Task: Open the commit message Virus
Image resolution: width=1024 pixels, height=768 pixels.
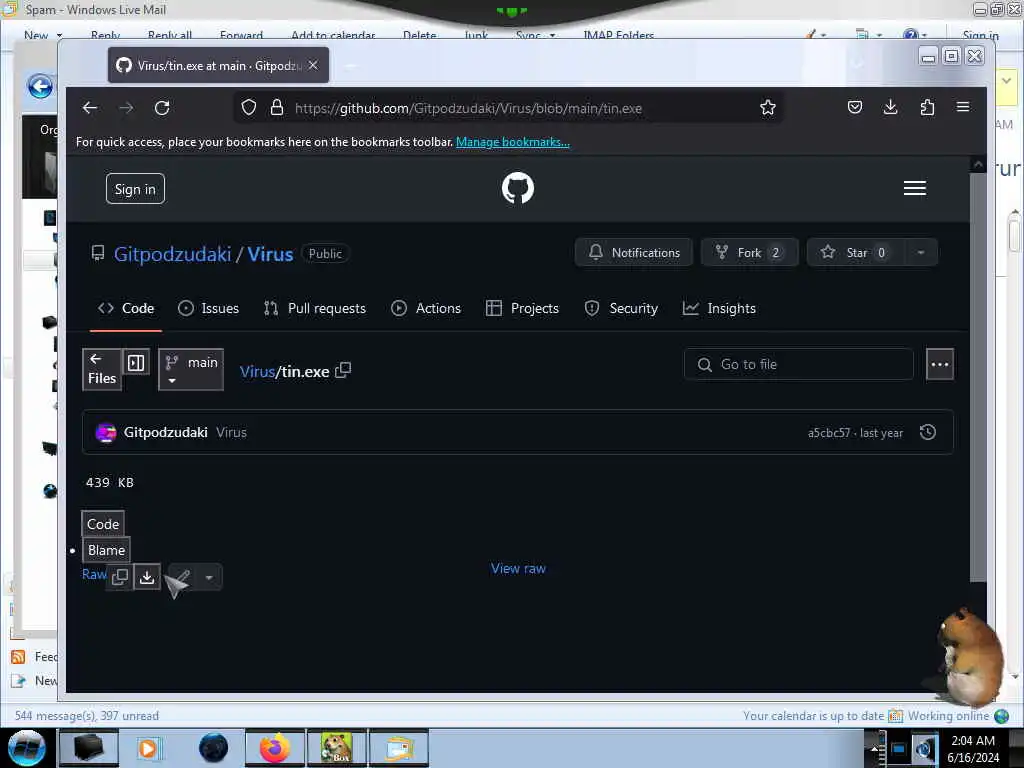Action: point(231,432)
